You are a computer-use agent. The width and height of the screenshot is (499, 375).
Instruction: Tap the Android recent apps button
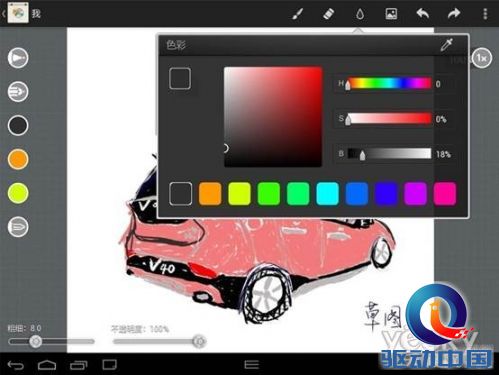[x=78, y=365]
